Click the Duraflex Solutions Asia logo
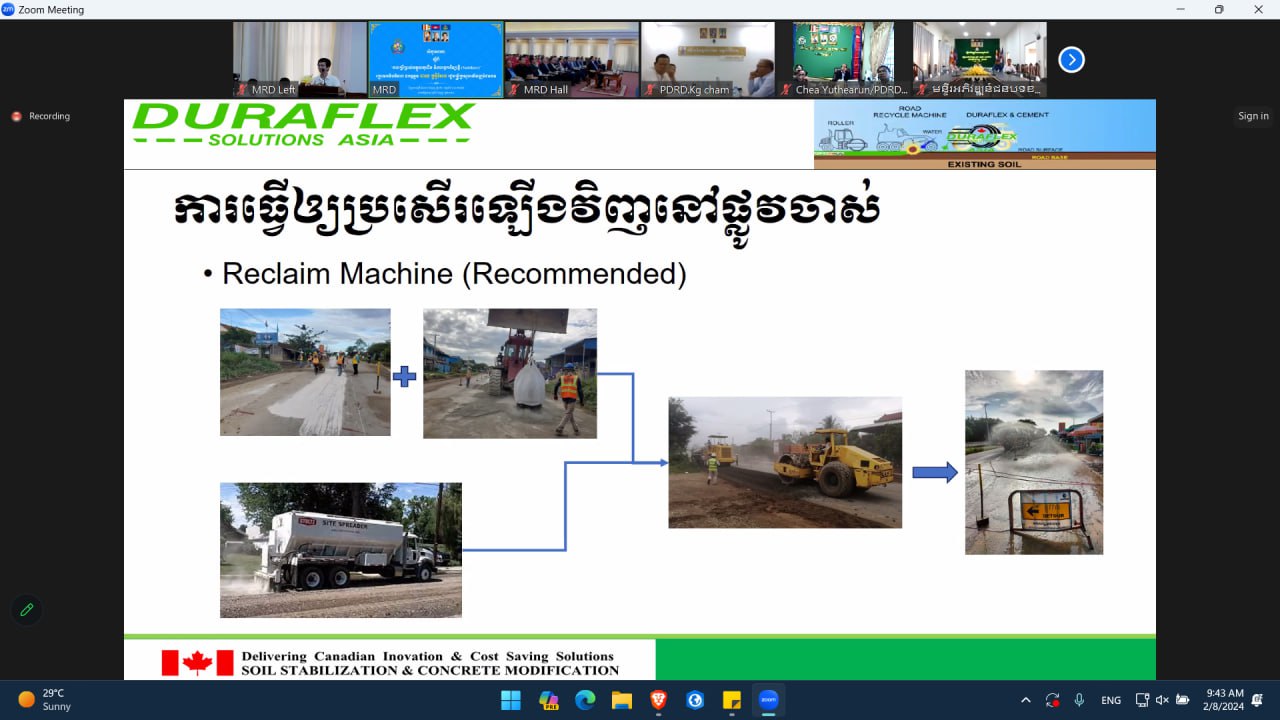Viewport: 1280px width, 720px height. tap(303, 124)
